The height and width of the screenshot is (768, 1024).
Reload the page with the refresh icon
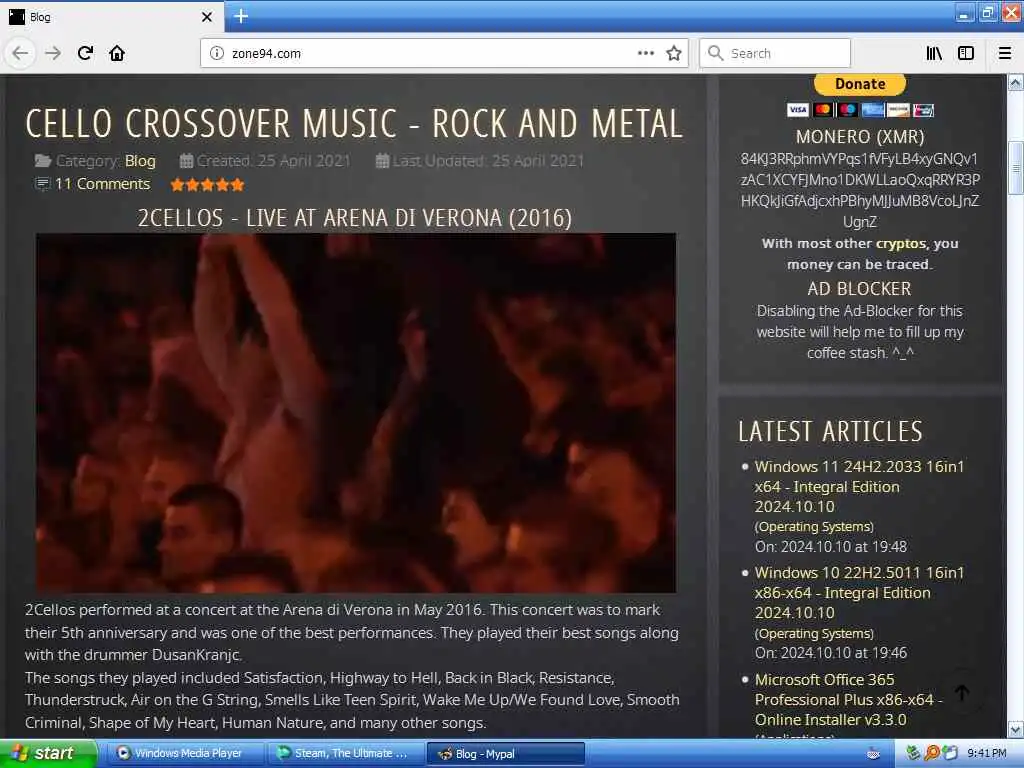click(x=85, y=53)
